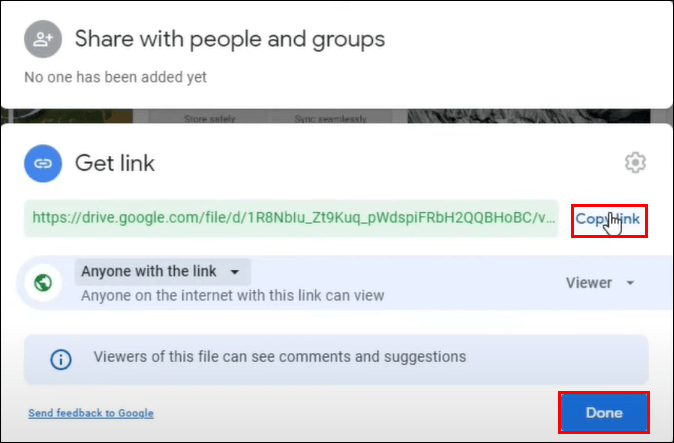Open the 'Send feedback to Google' link
Image resolution: width=674 pixels, height=443 pixels.
pyautogui.click(x=91, y=413)
